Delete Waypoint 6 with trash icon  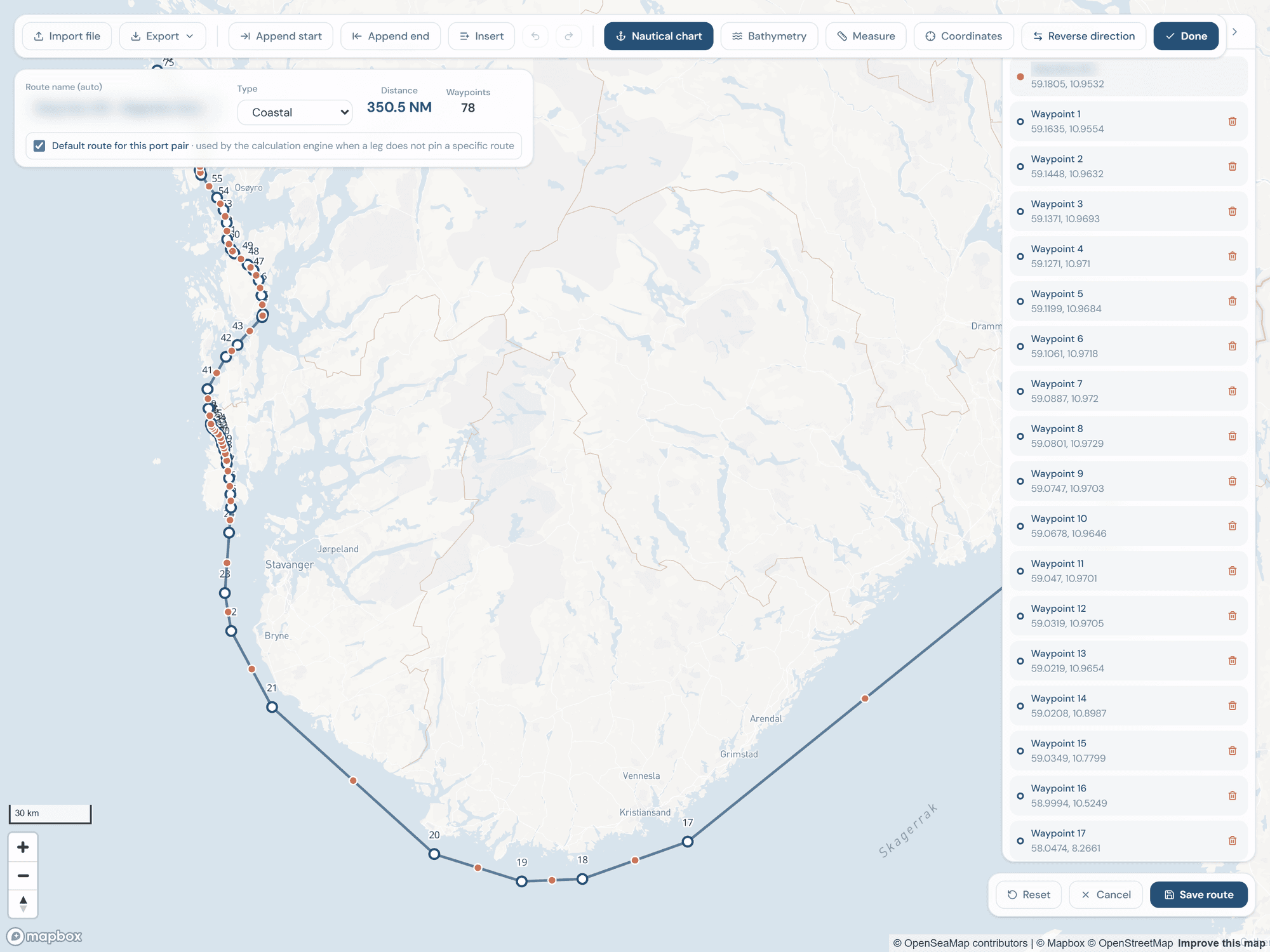[x=1232, y=346]
